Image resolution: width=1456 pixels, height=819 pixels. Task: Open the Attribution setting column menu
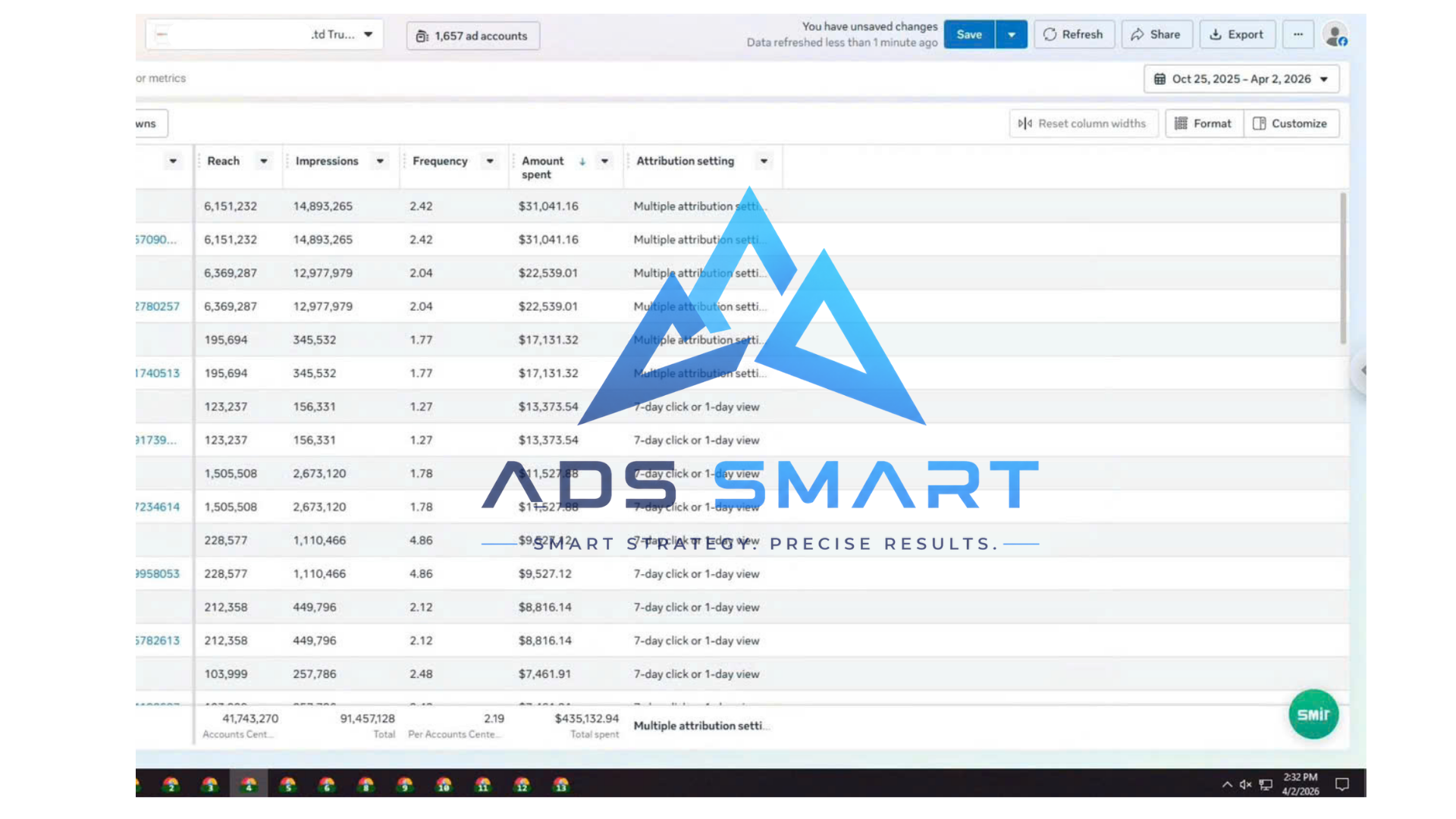click(x=764, y=161)
